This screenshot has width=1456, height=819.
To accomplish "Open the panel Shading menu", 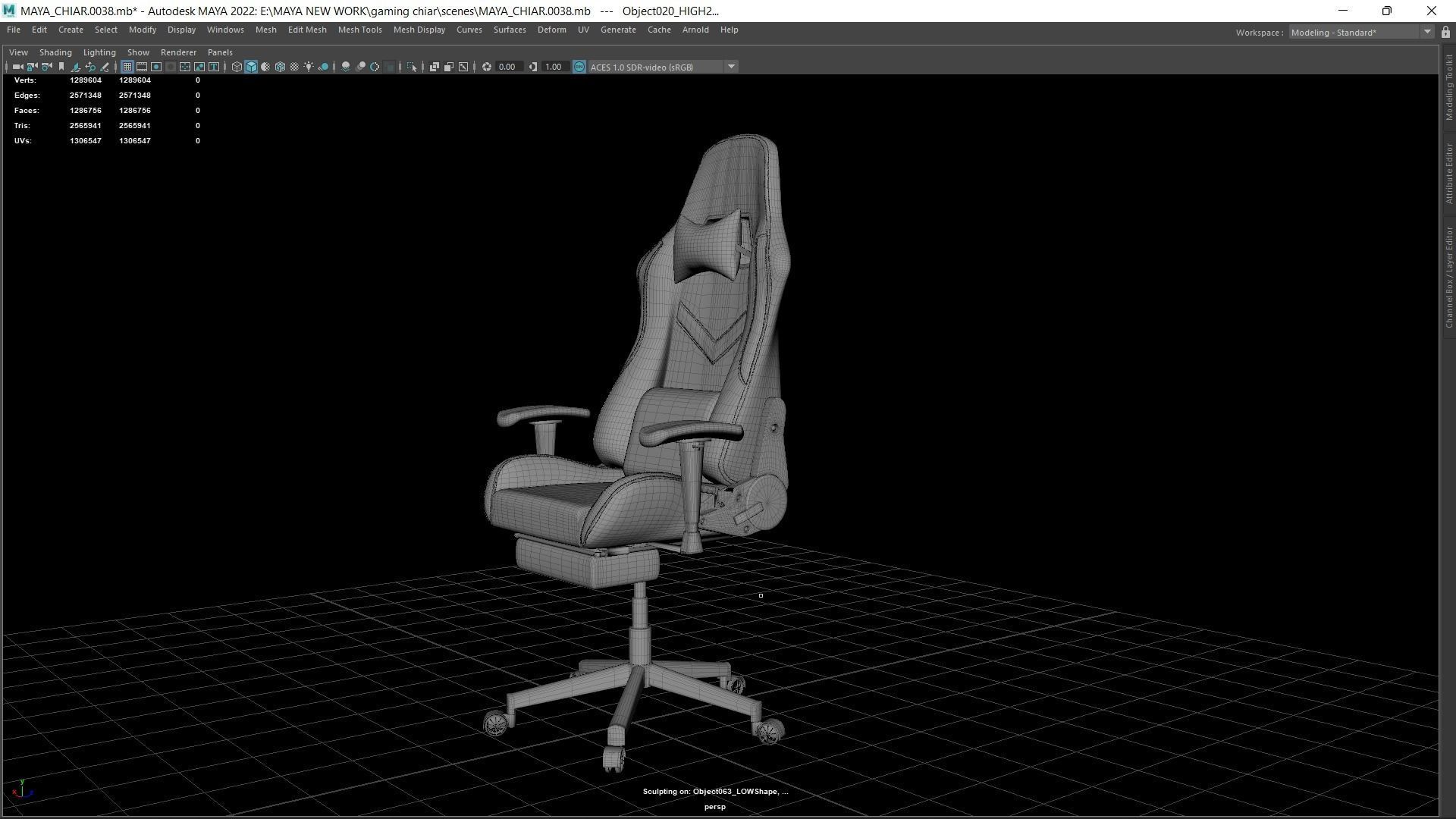I will [55, 52].
